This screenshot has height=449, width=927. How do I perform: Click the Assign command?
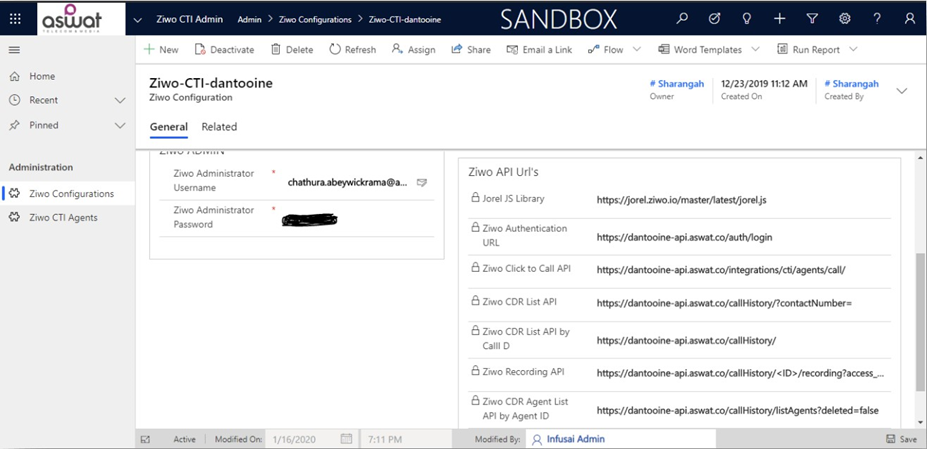(x=413, y=50)
